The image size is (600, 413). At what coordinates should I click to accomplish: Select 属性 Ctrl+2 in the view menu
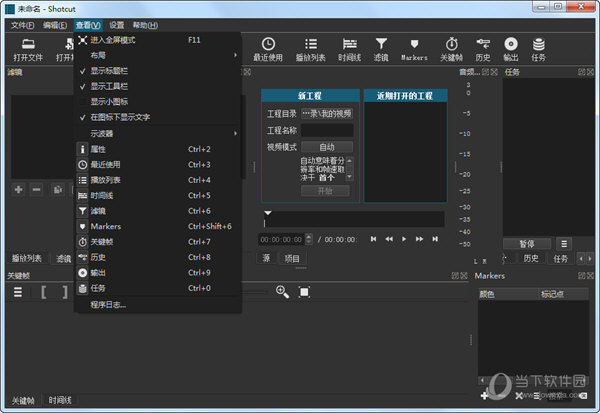[x=157, y=149]
